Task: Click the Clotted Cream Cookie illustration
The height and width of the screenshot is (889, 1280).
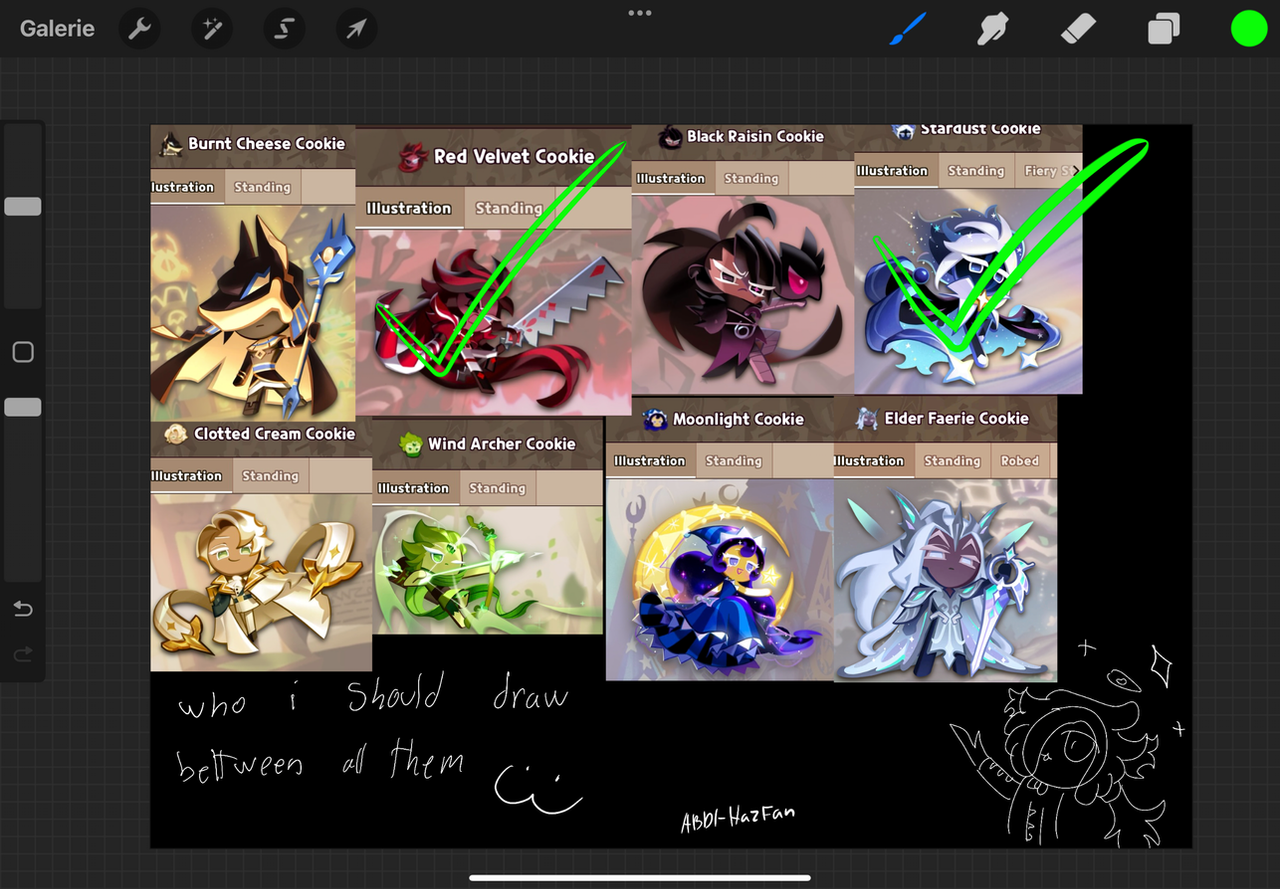Action: click(261, 582)
